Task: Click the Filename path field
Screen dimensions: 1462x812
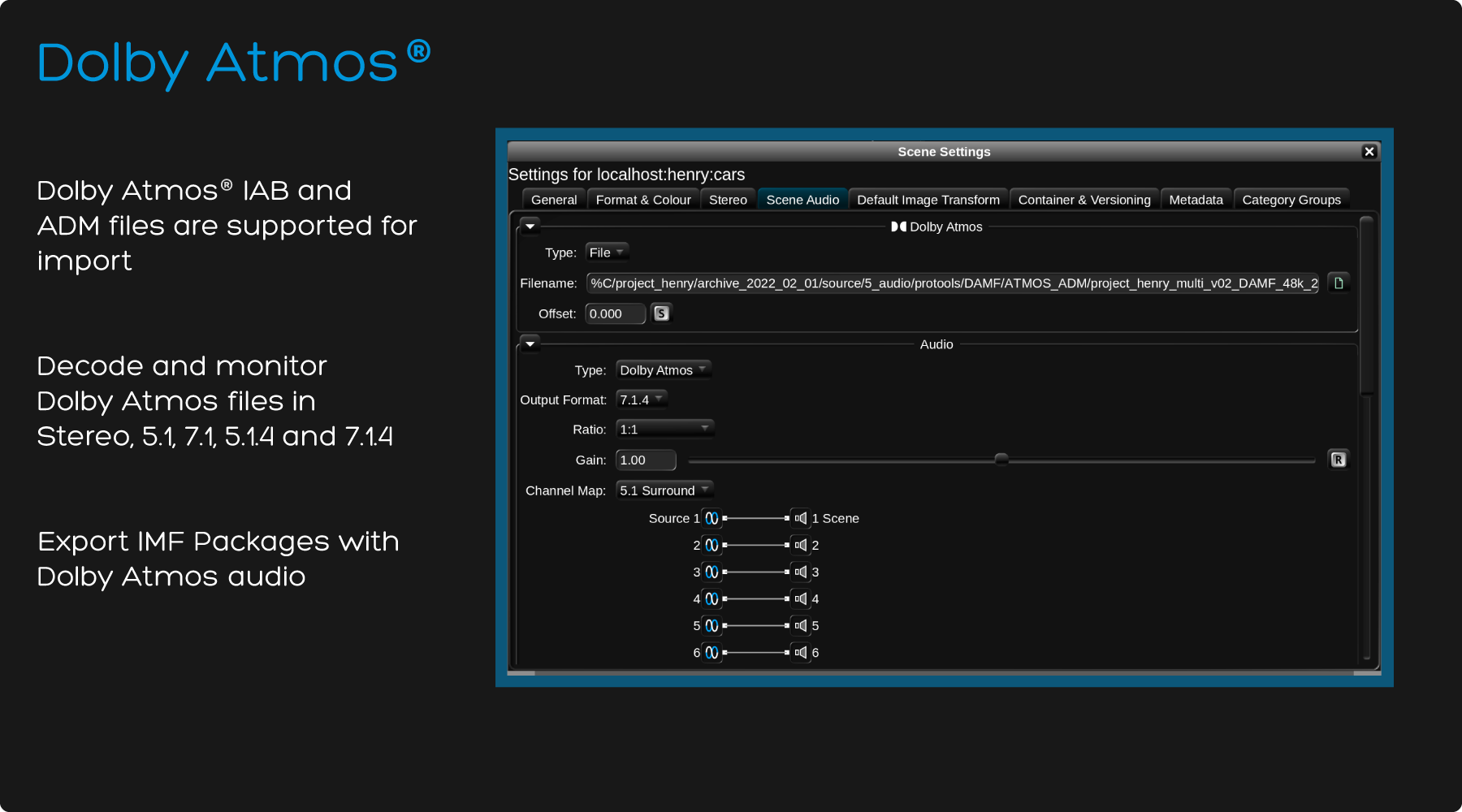Action: point(954,283)
